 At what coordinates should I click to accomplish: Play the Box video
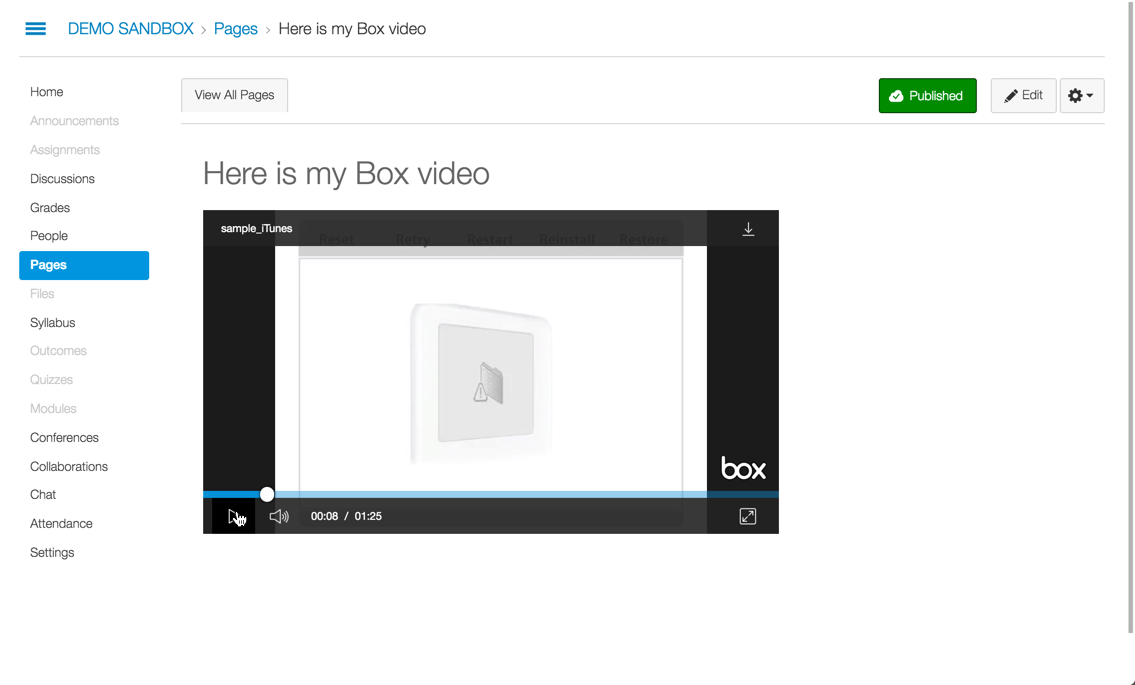click(233, 516)
